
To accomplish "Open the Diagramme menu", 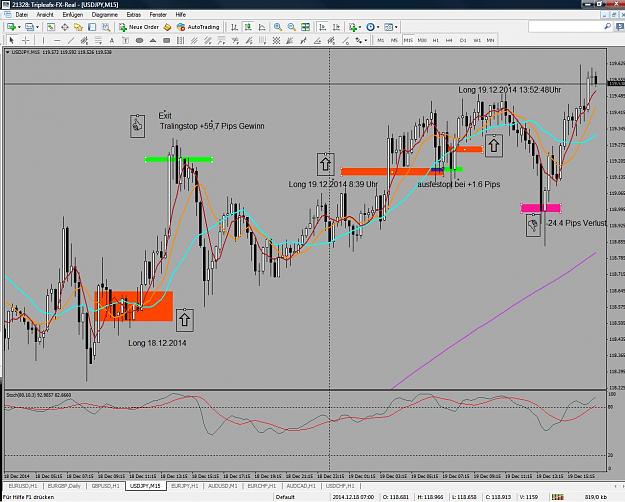I will coord(104,15).
